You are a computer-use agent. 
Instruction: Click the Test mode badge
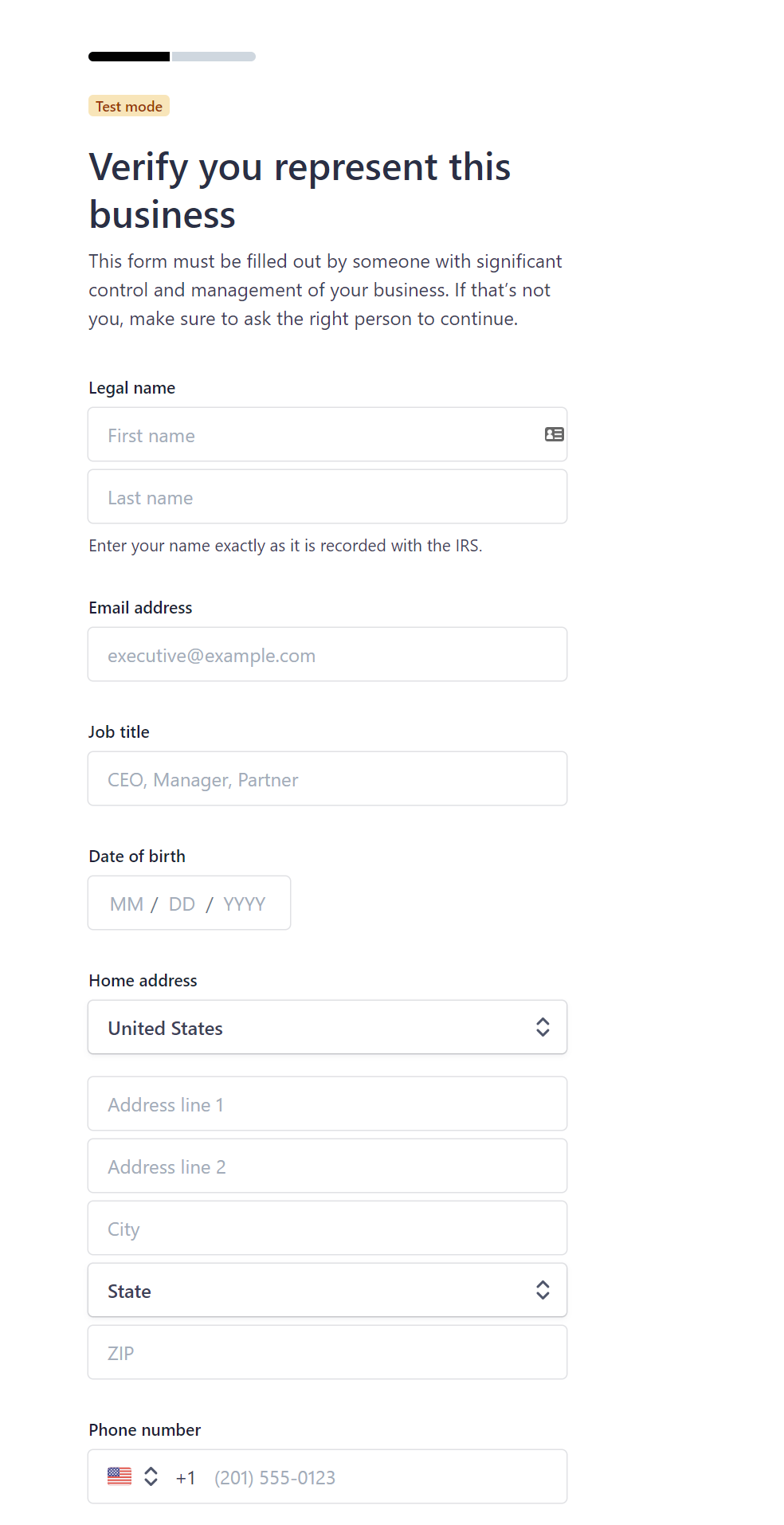(129, 106)
